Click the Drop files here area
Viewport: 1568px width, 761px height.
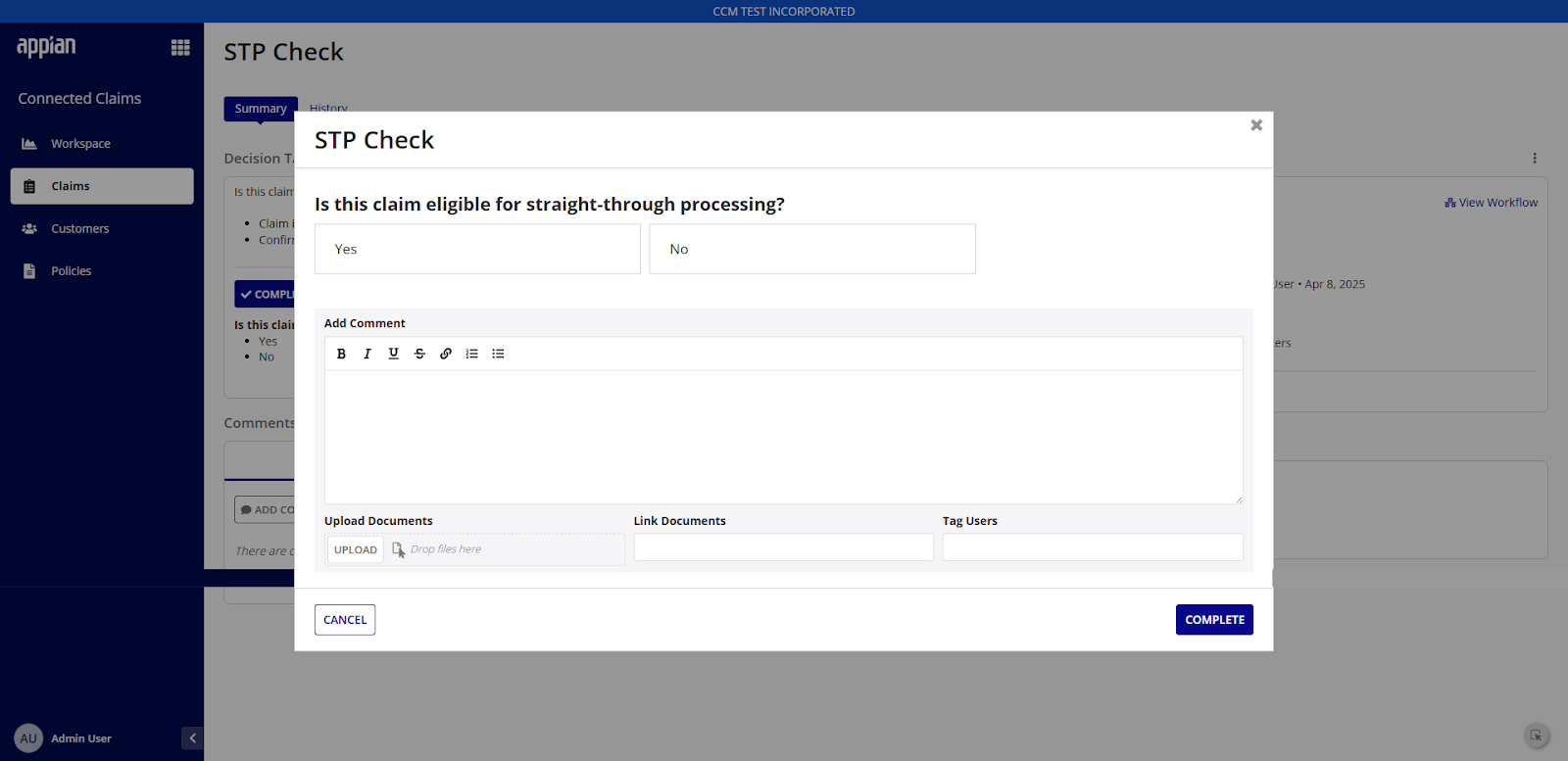pyautogui.click(x=446, y=549)
